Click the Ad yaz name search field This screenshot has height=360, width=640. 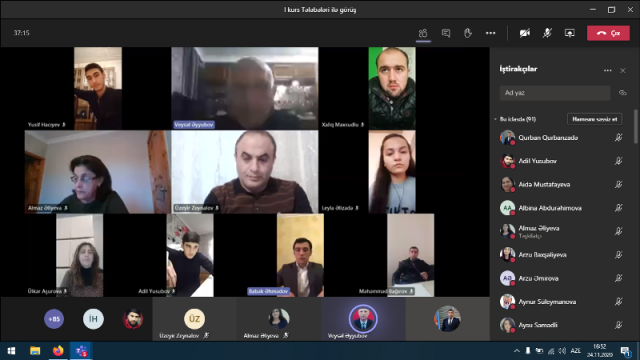click(555, 93)
